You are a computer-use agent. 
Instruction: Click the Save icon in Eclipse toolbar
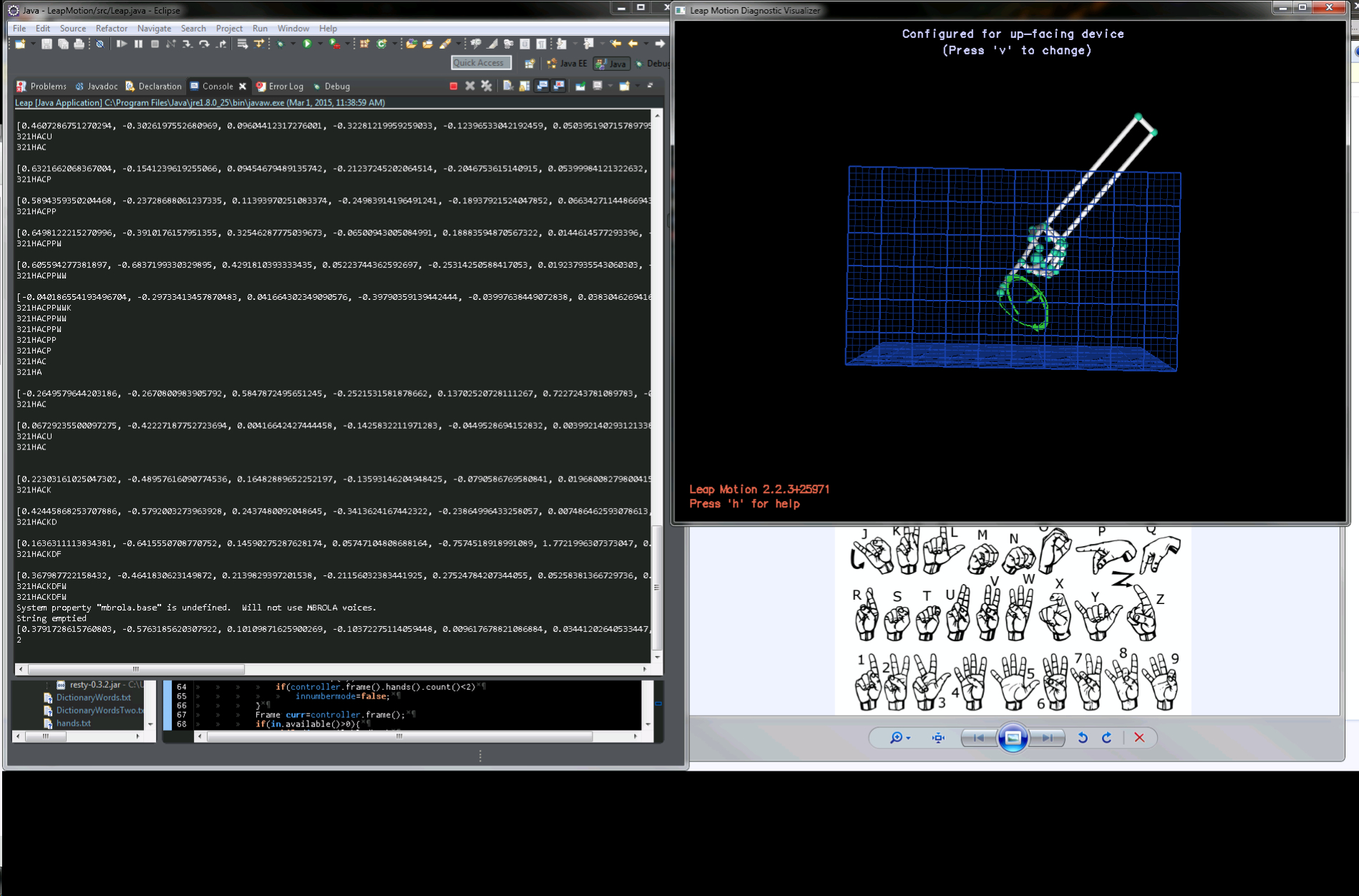(47, 44)
